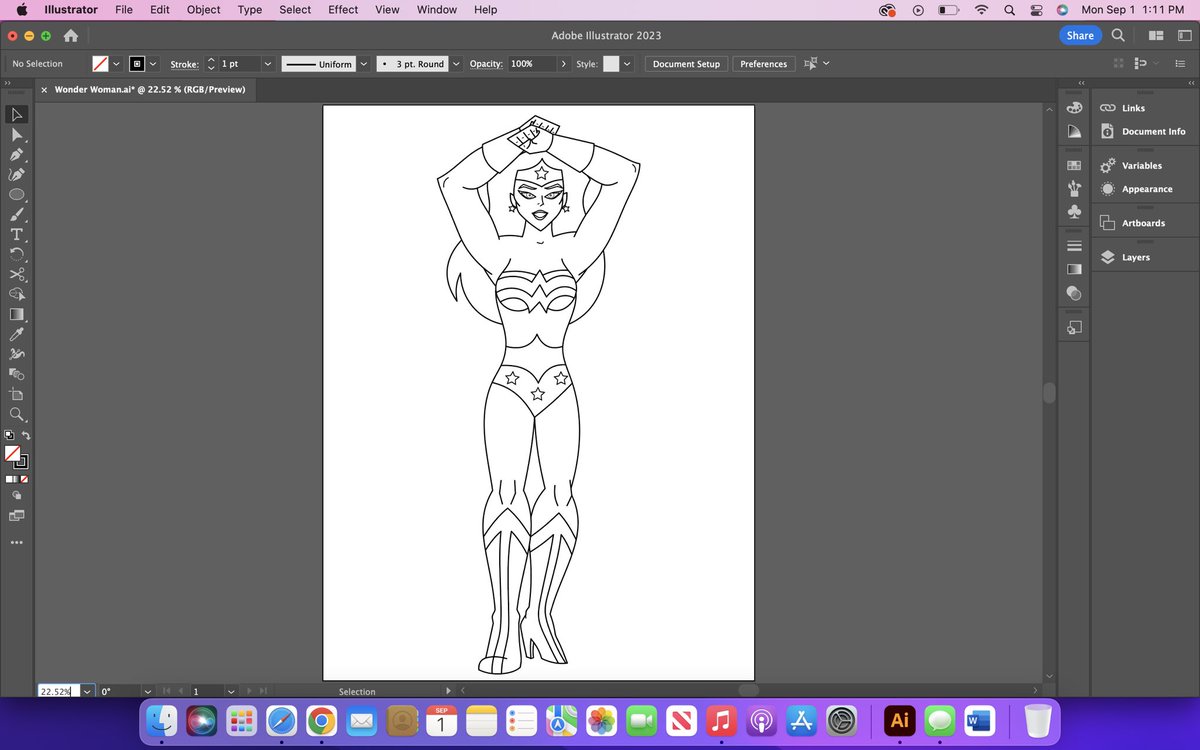Swap fill and stroke colors
Viewport: 1200px width, 750px height.
26,435
